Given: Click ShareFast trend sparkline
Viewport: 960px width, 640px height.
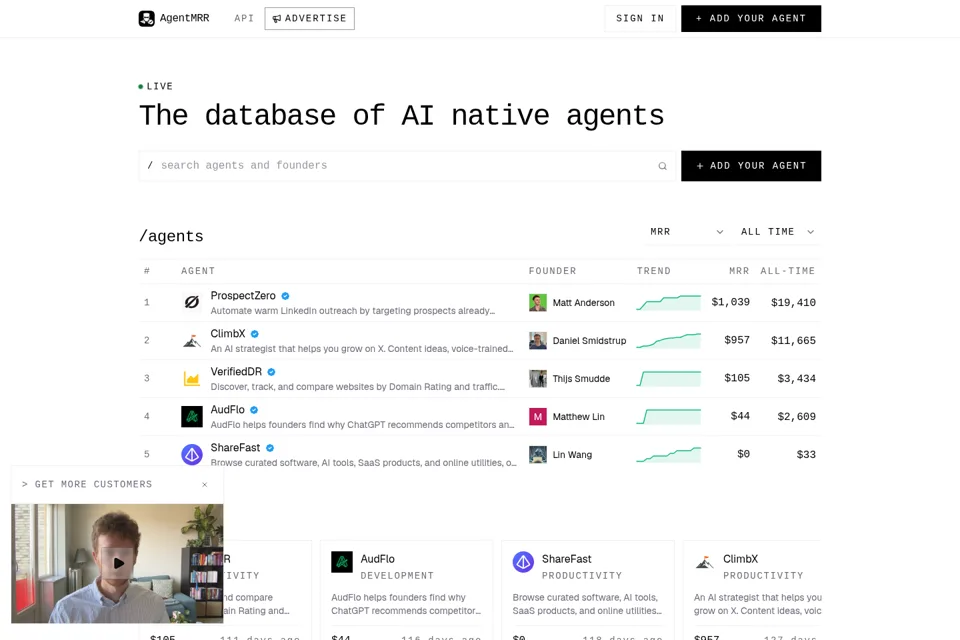Looking at the screenshot, I should (x=669, y=454).
